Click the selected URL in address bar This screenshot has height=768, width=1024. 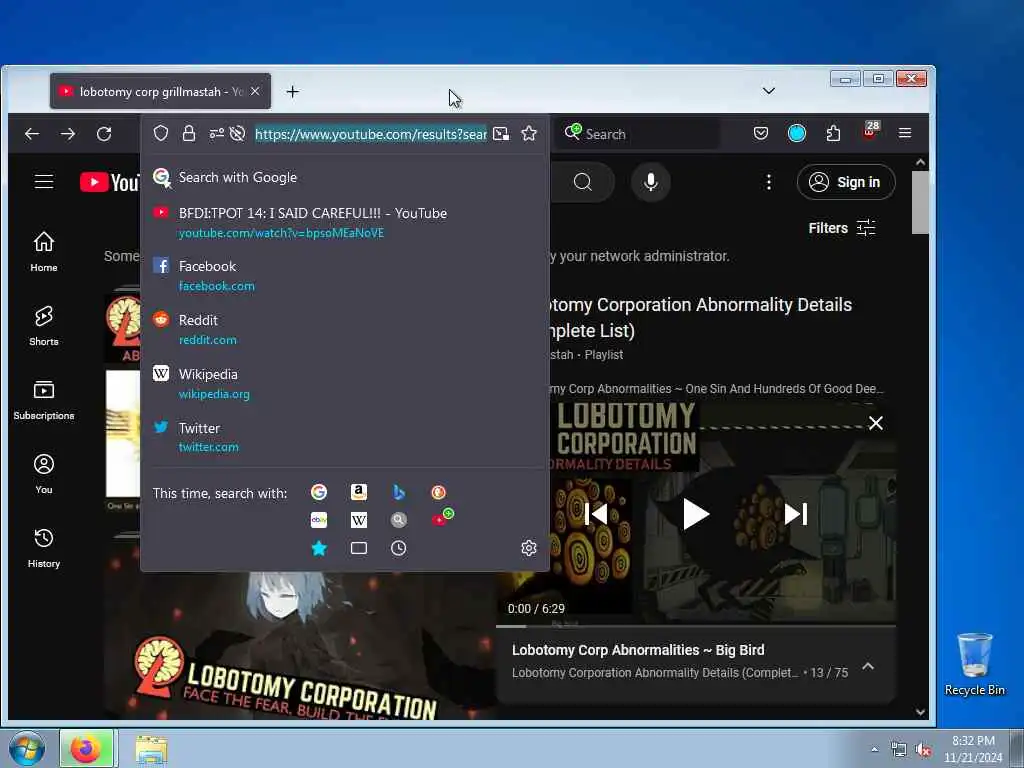pos(370,134)
